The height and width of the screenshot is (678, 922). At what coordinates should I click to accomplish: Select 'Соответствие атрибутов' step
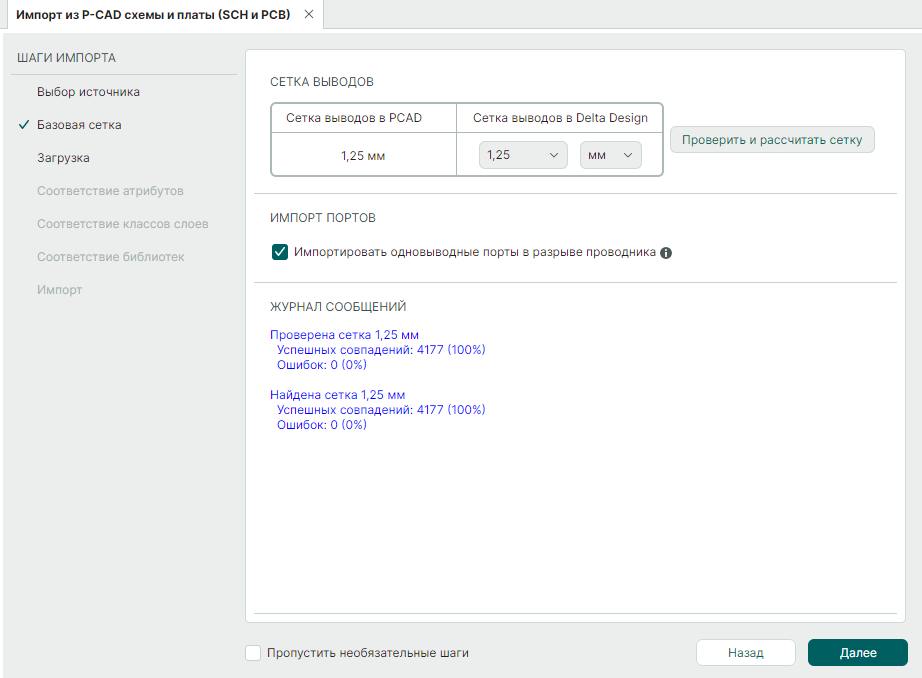(110, 191)
